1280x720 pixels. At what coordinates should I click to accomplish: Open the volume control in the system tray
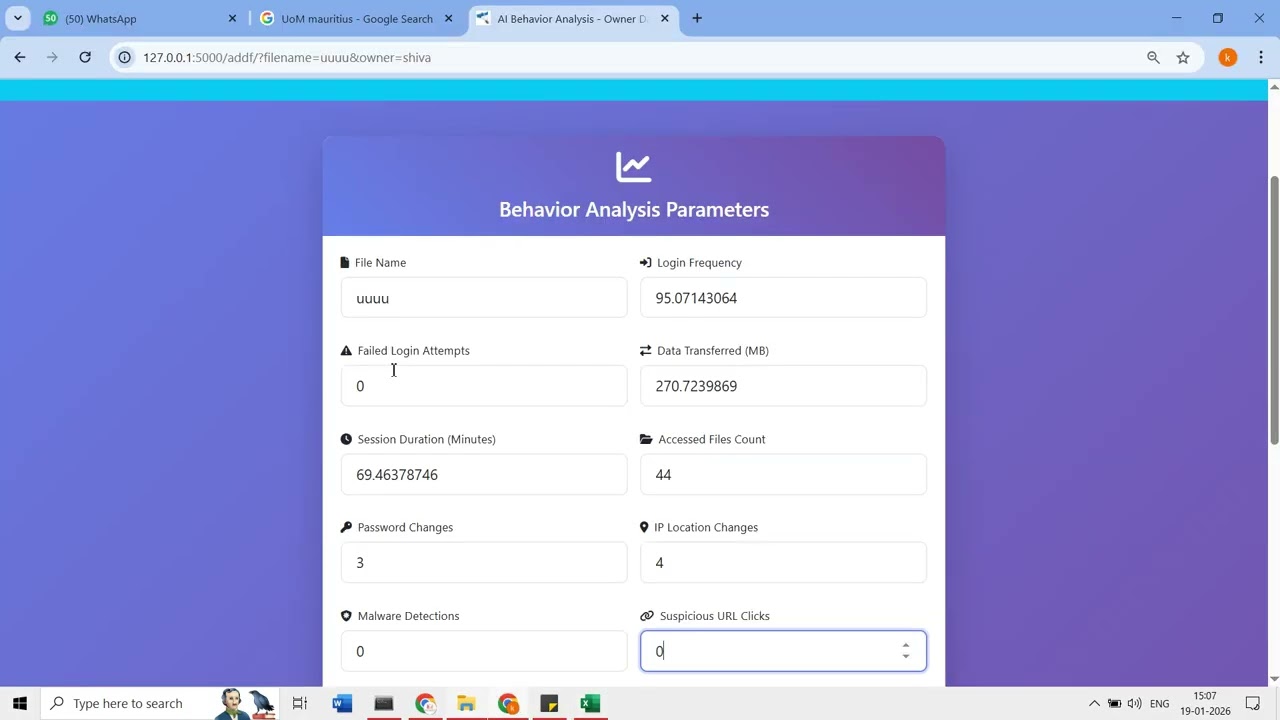pos(1134,704)
